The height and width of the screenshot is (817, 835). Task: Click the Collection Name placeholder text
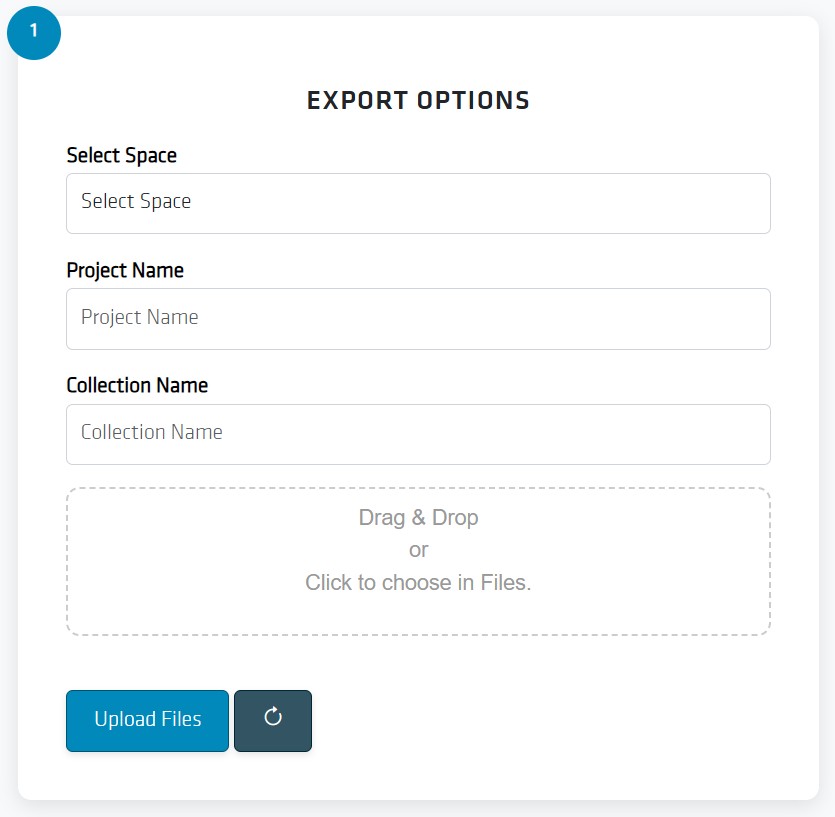[x=152, y=432]
